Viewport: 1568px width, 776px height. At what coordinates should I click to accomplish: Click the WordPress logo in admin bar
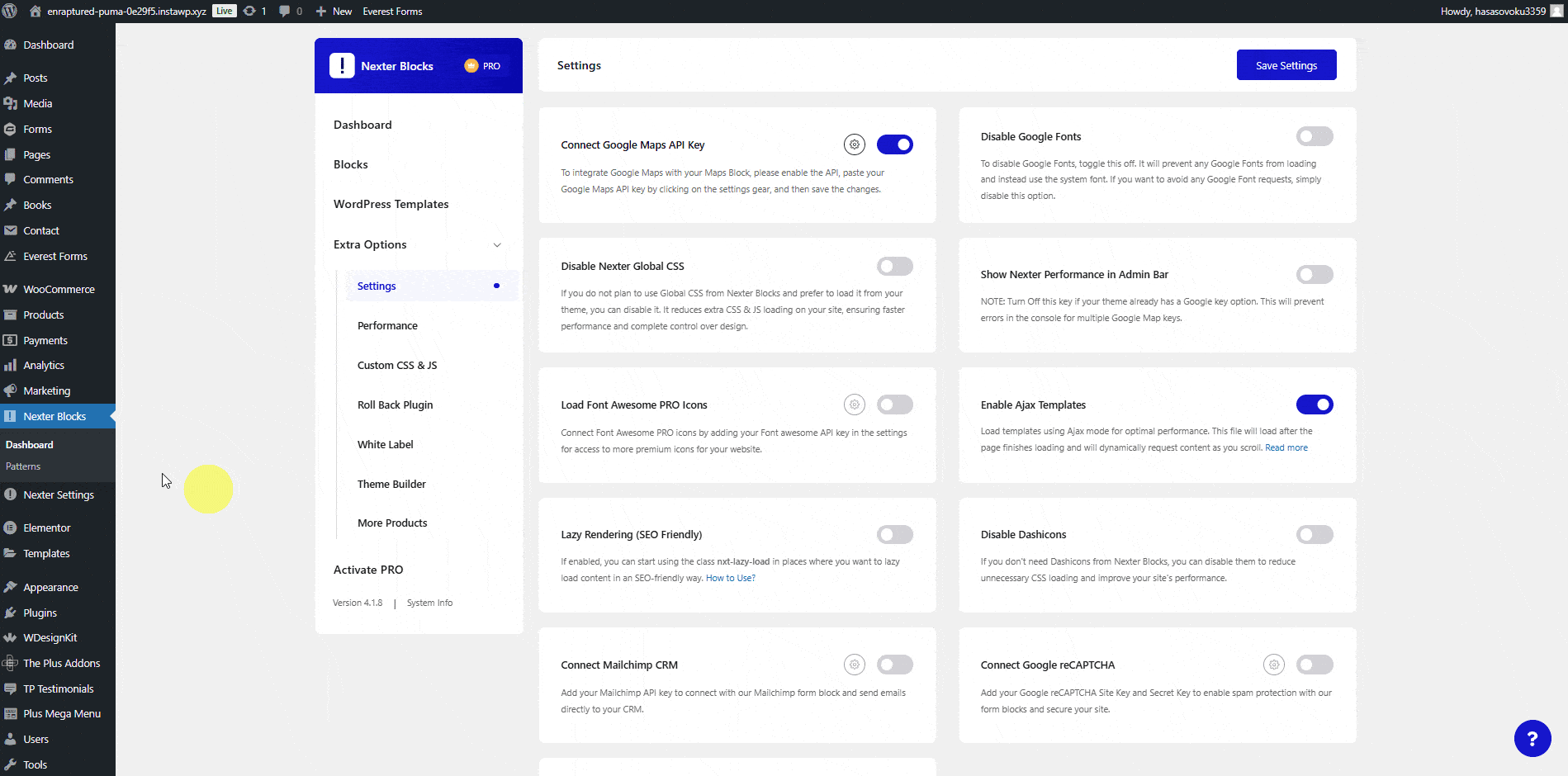[x=11, y=12]
